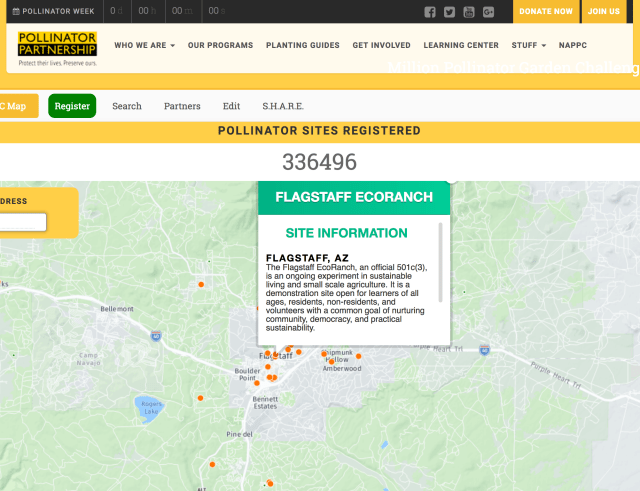This screenshot has width=640, height=491.
Task: Open the Facebook social icon
Action: tap(430, 12)
